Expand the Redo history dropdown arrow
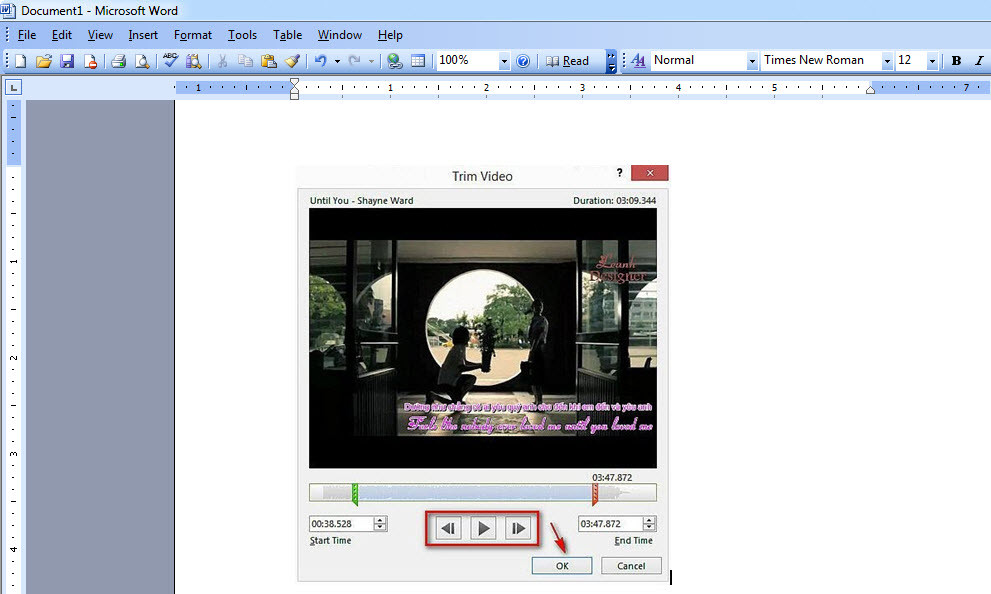Viewport: 991px width, 594px height. point(372,62)
